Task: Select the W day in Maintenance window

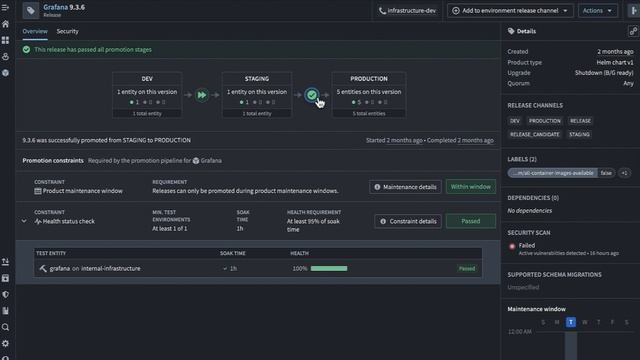Action: pyautogui.click(x=584, y=322)
